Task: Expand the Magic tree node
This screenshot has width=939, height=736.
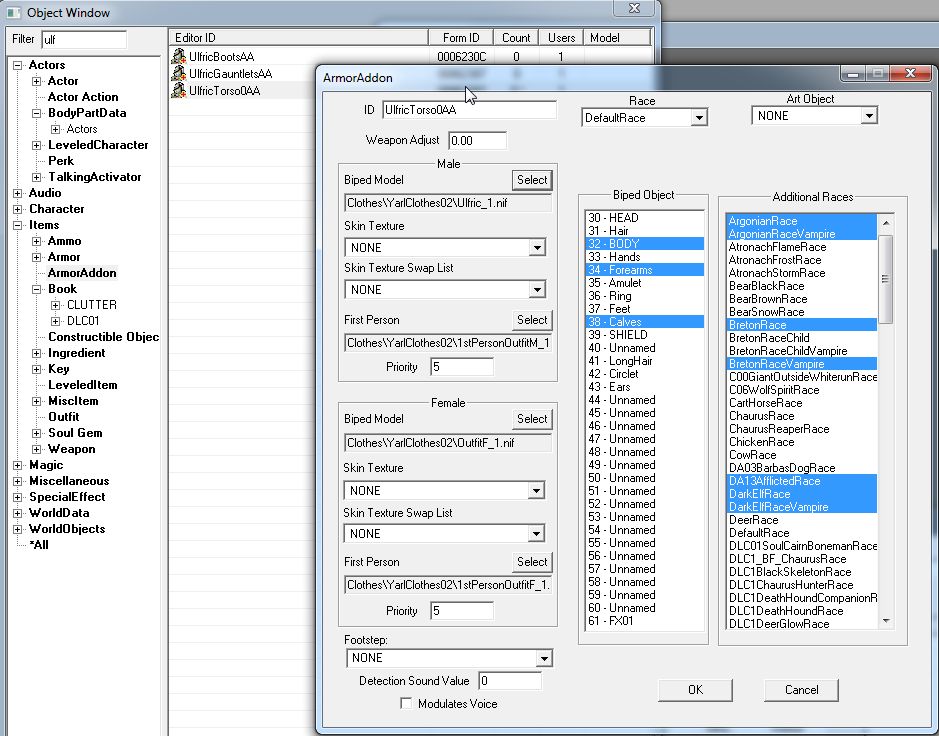Action: click(x=18, y=465)
